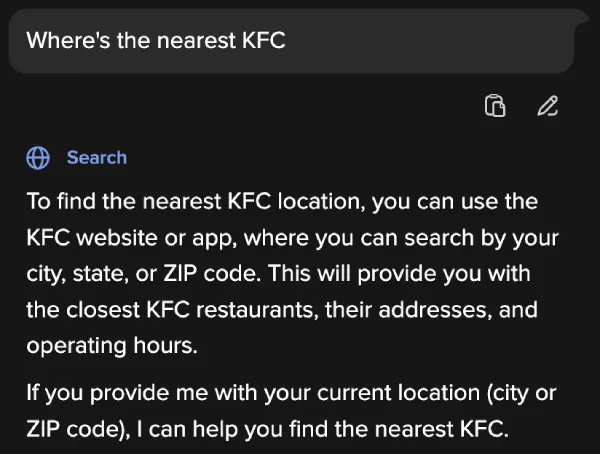Select the "Where's the nearest KFC" message text
The height and width of the screenshot is (454, 600).
[x=156, y=40]
